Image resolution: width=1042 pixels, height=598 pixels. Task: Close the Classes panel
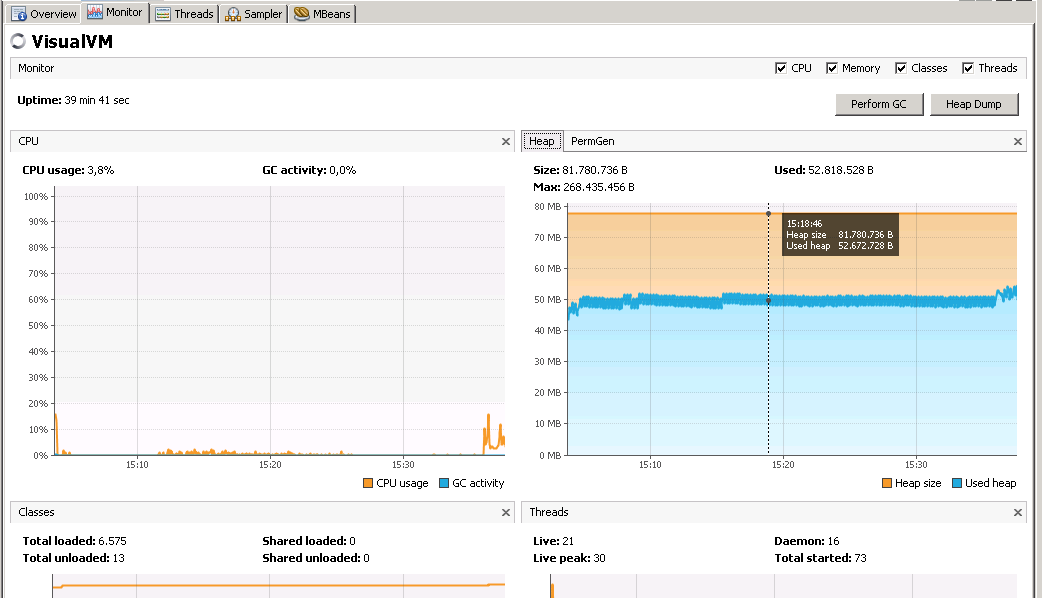(x=506, y=512)
